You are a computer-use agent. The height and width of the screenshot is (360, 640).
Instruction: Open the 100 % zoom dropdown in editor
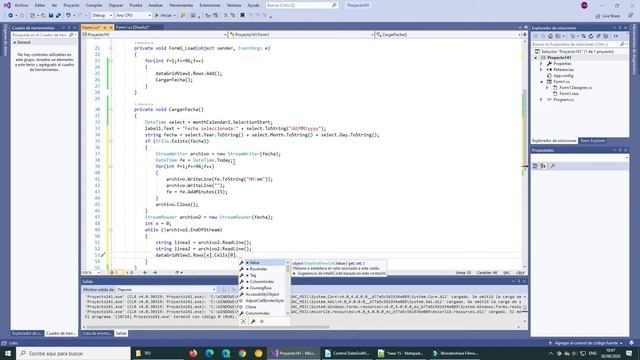pos(91,273)
